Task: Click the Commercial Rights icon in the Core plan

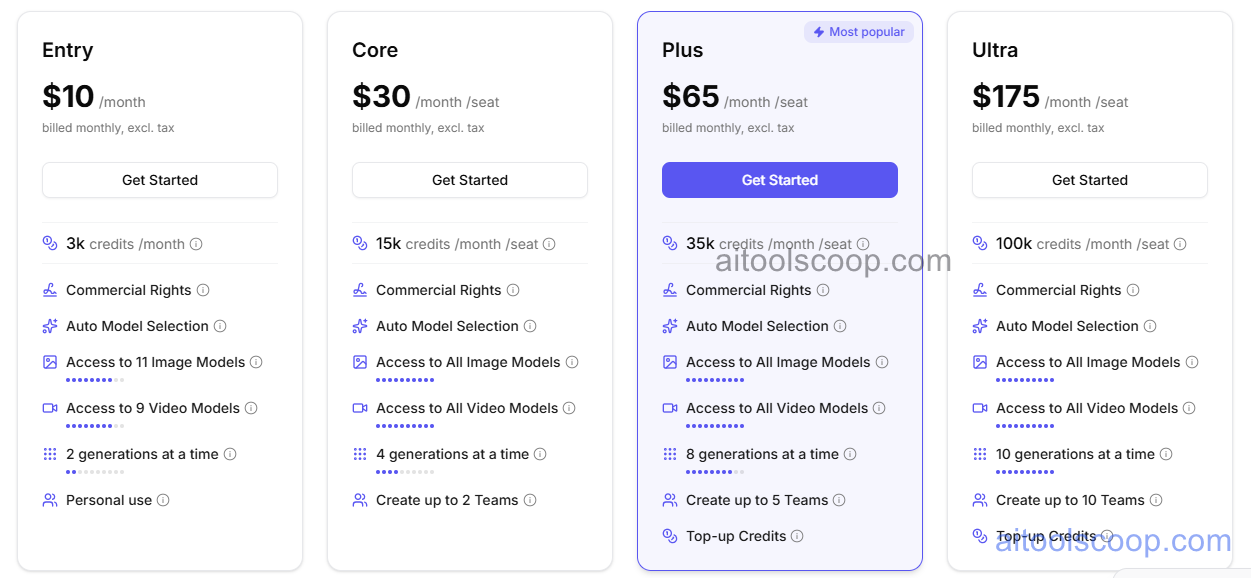Action: pos(360,290)
